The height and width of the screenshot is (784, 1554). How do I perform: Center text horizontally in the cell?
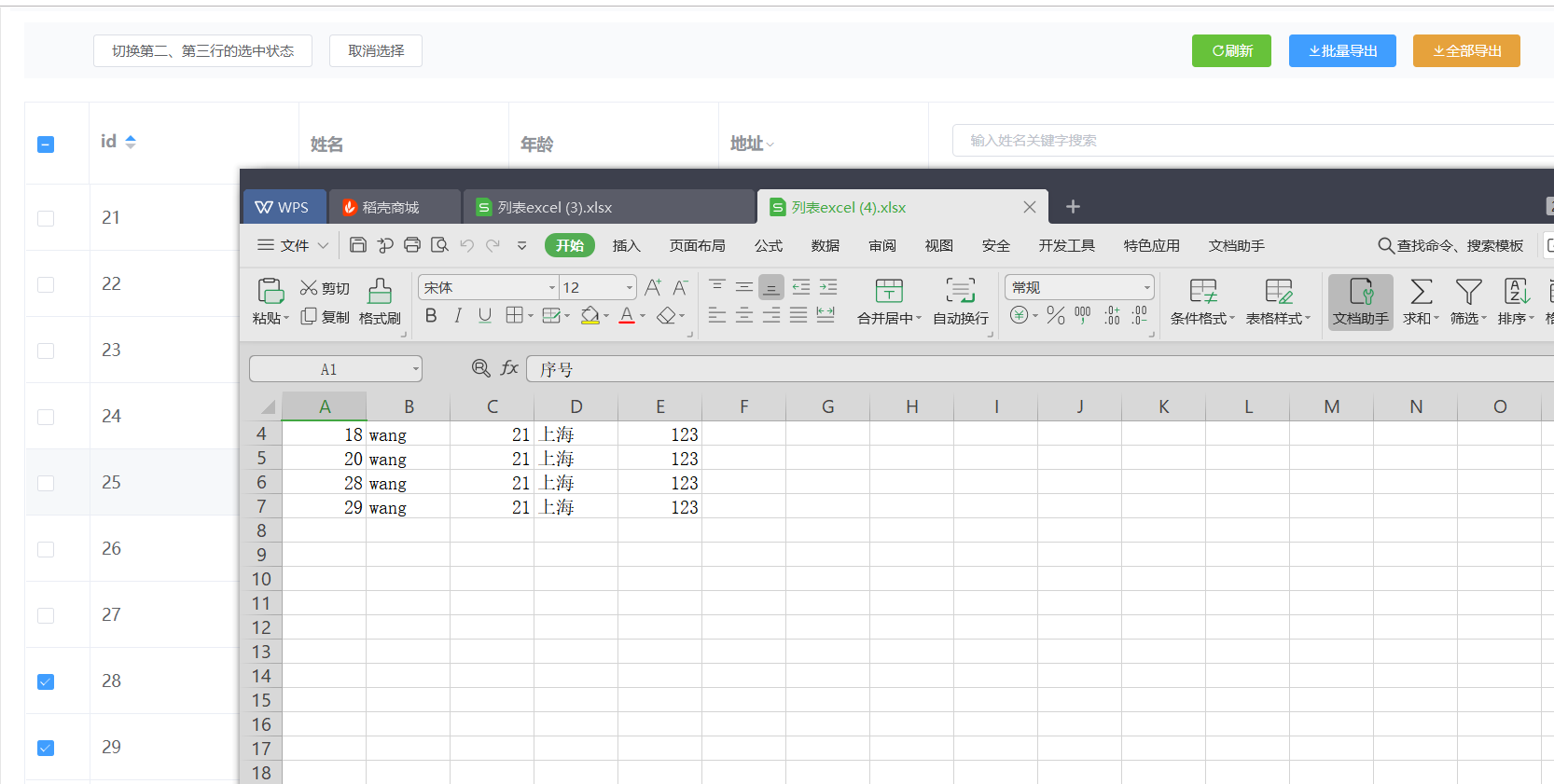744,316
